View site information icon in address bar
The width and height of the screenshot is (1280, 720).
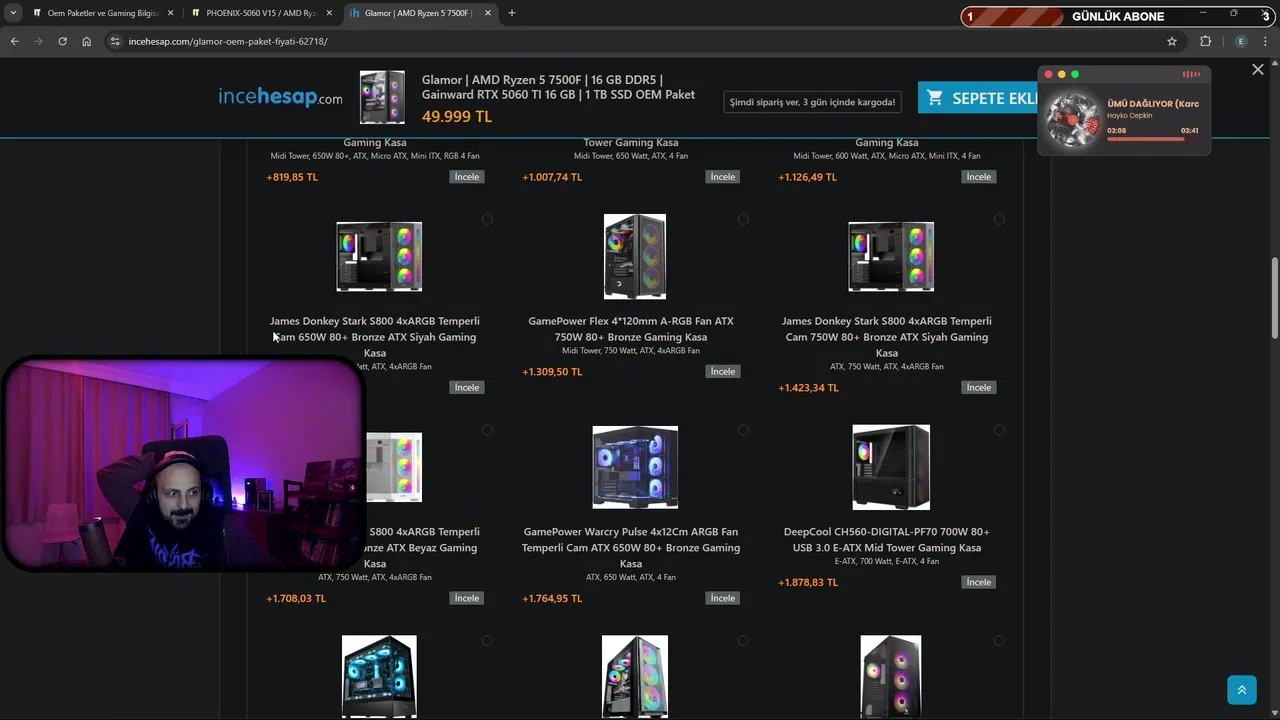(x=115, y=41)
